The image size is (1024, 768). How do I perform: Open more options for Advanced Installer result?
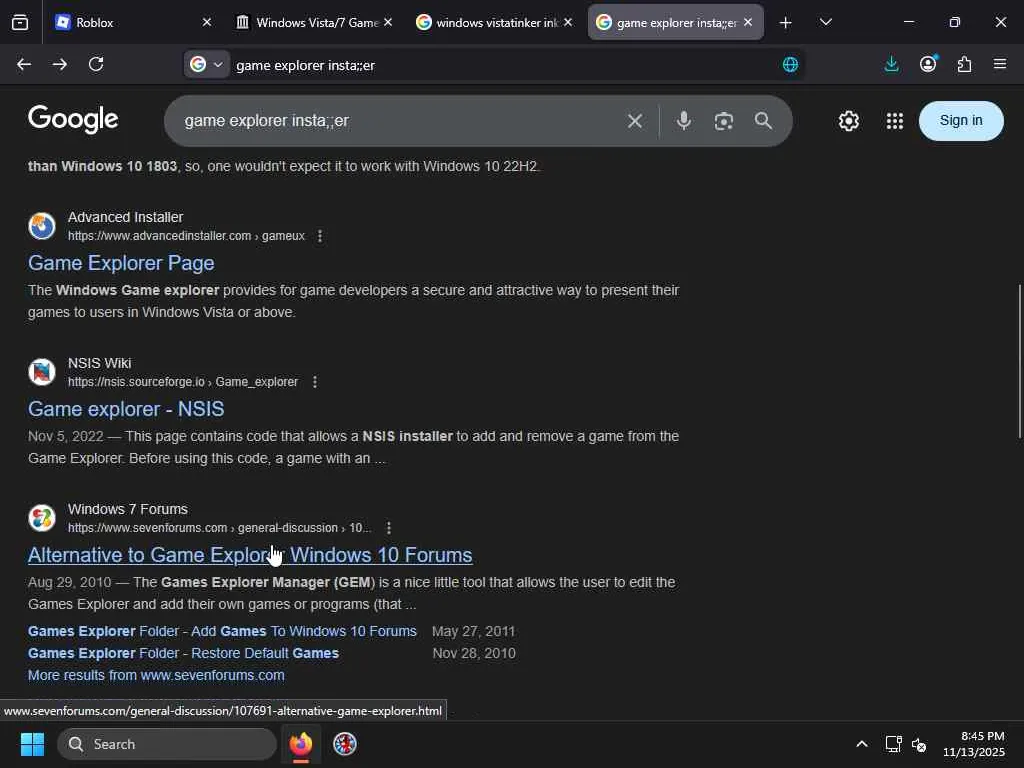(320, 236)
